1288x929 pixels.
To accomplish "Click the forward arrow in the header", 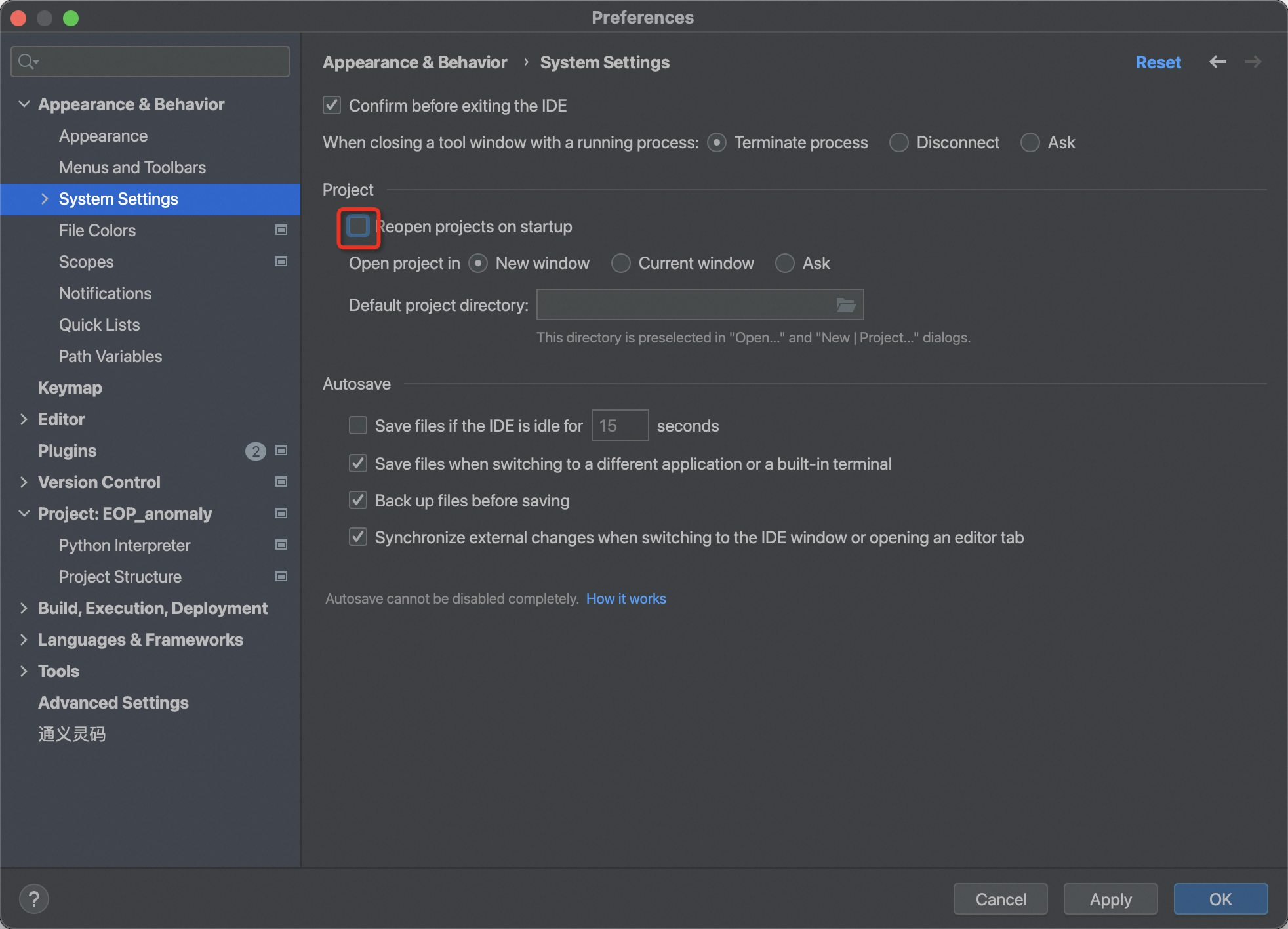I will coord(1253,62).
